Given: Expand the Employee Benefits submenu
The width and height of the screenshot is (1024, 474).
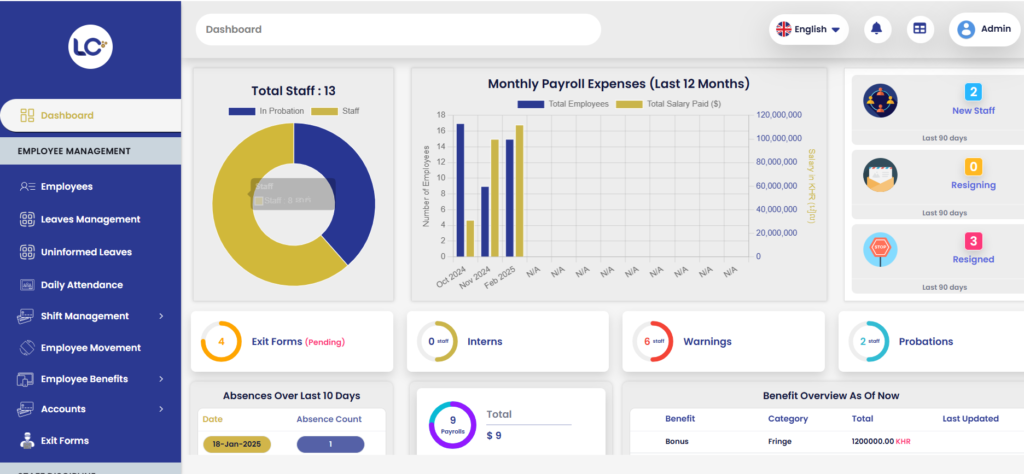Looking at the screenshot, I should click(x=161, y=379).
